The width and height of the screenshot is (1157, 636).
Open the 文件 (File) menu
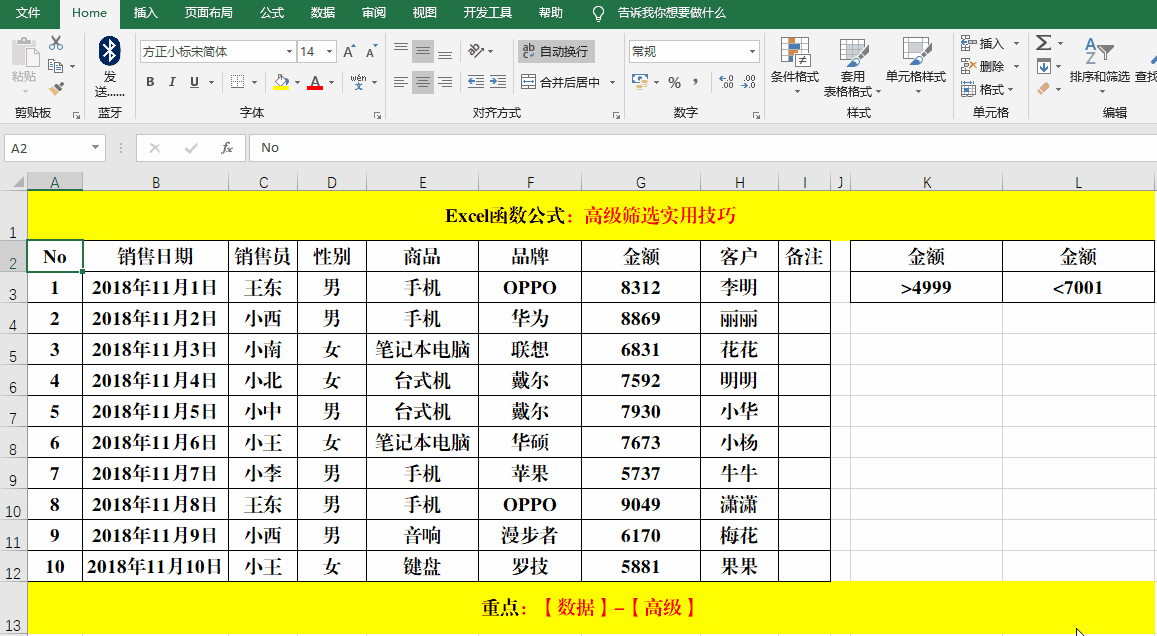(x=29, y=13)
